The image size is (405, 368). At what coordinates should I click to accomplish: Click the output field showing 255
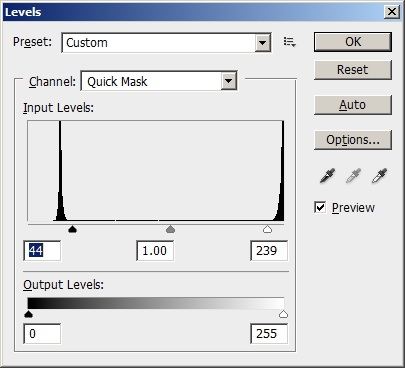coord(269,333)
